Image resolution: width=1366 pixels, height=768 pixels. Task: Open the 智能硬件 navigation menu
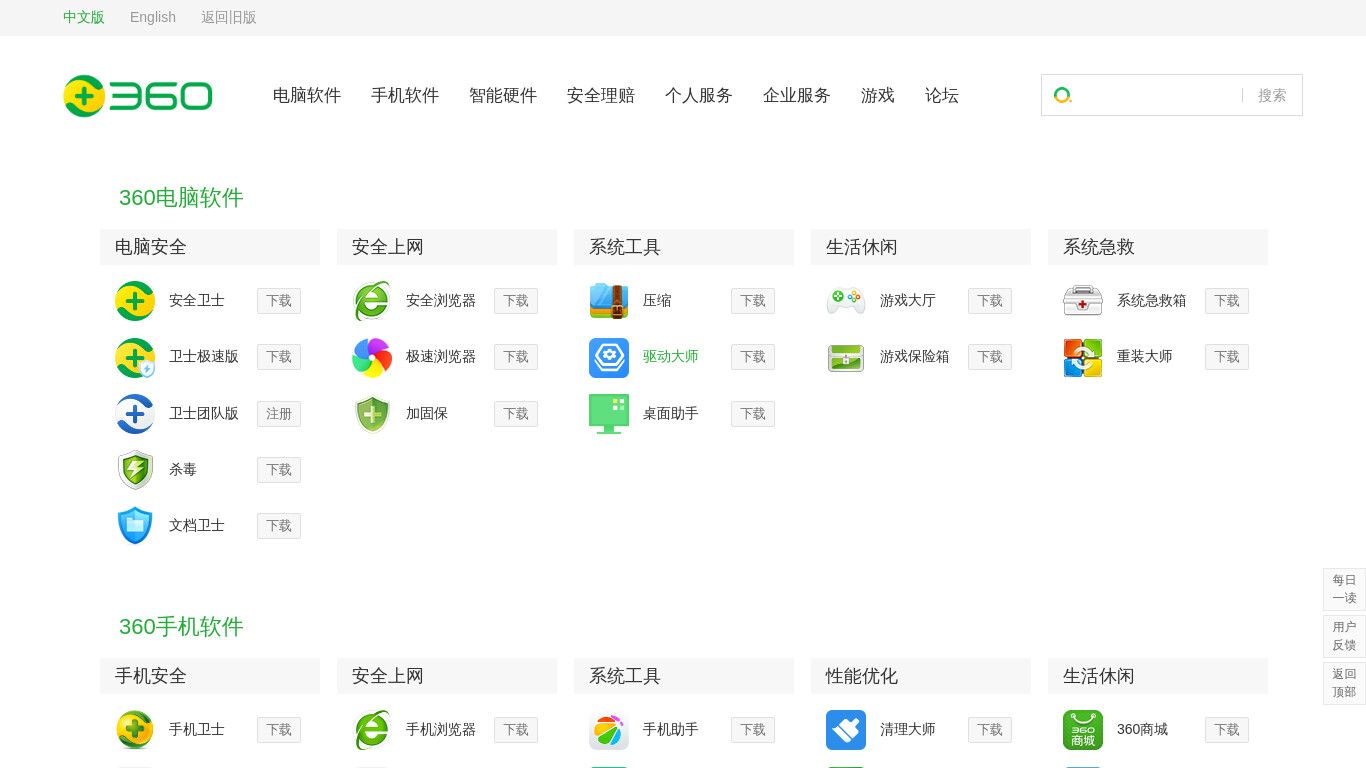(x=503, y=96)
